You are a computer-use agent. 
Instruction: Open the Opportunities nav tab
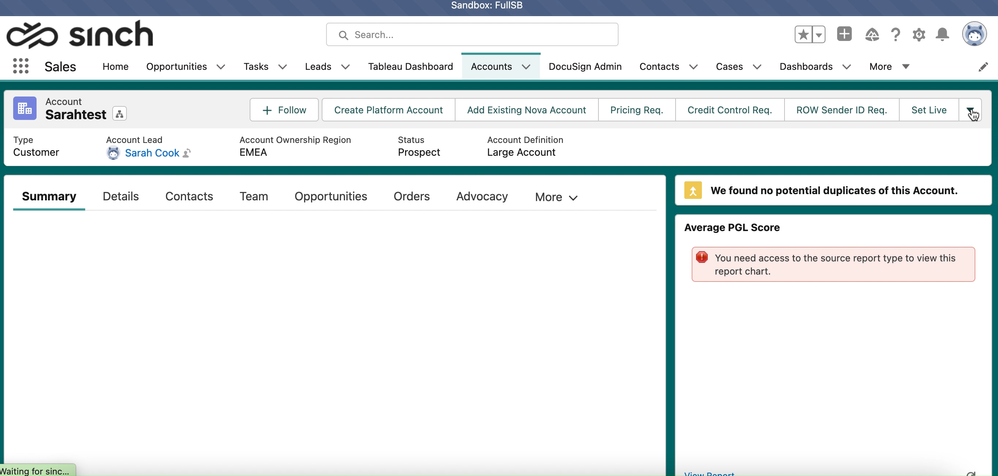point(176,66)
